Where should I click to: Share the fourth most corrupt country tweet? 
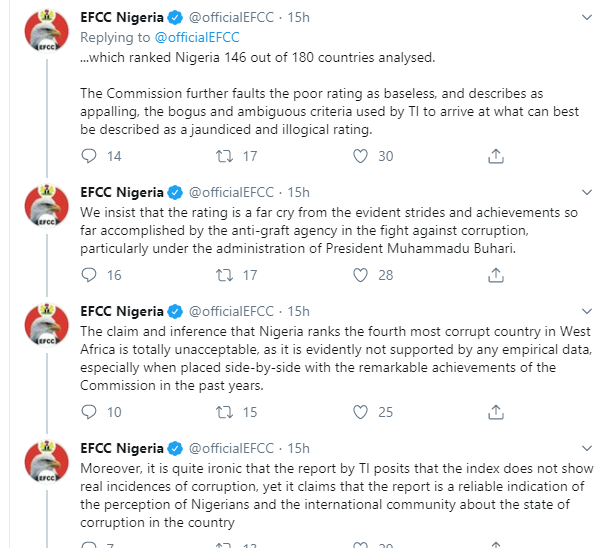coord(496,412)
